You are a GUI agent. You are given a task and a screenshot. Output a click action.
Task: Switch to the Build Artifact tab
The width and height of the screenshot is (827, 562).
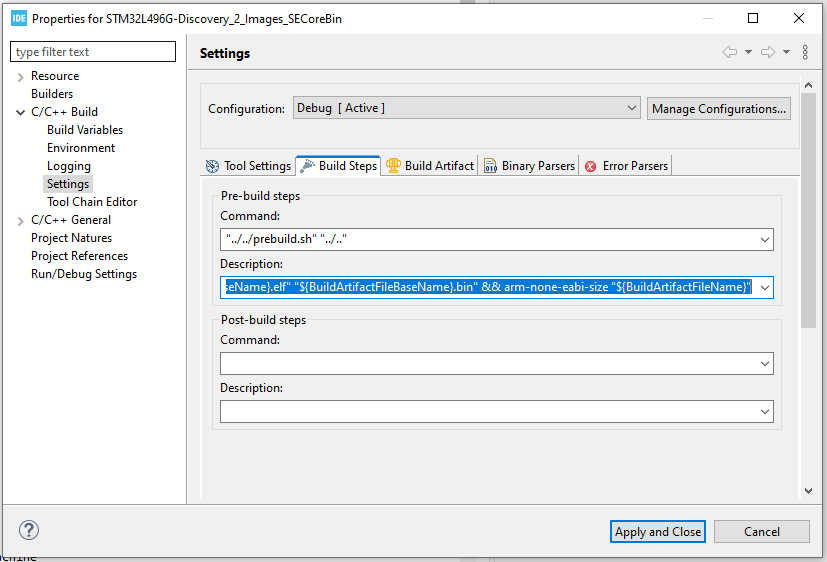[430, 166]
